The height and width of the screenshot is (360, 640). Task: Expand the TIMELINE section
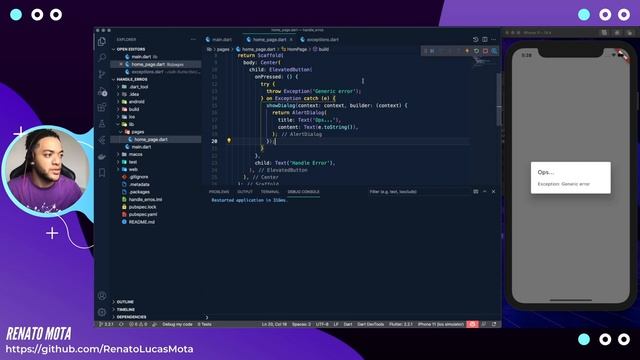[x=125, y=309]
